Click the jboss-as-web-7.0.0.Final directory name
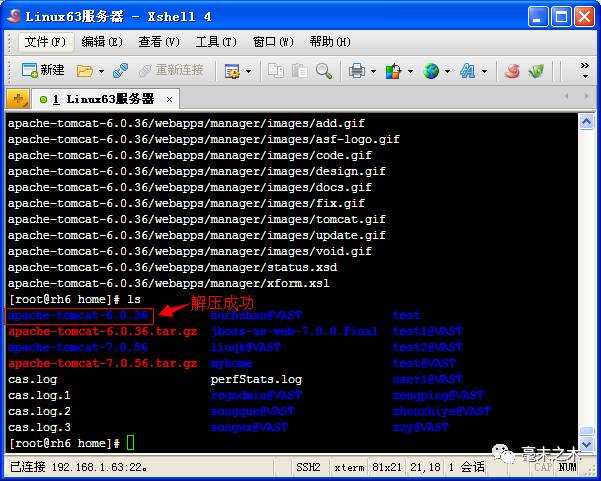Screen dimensions: 601x481 (x=294, y=332)
